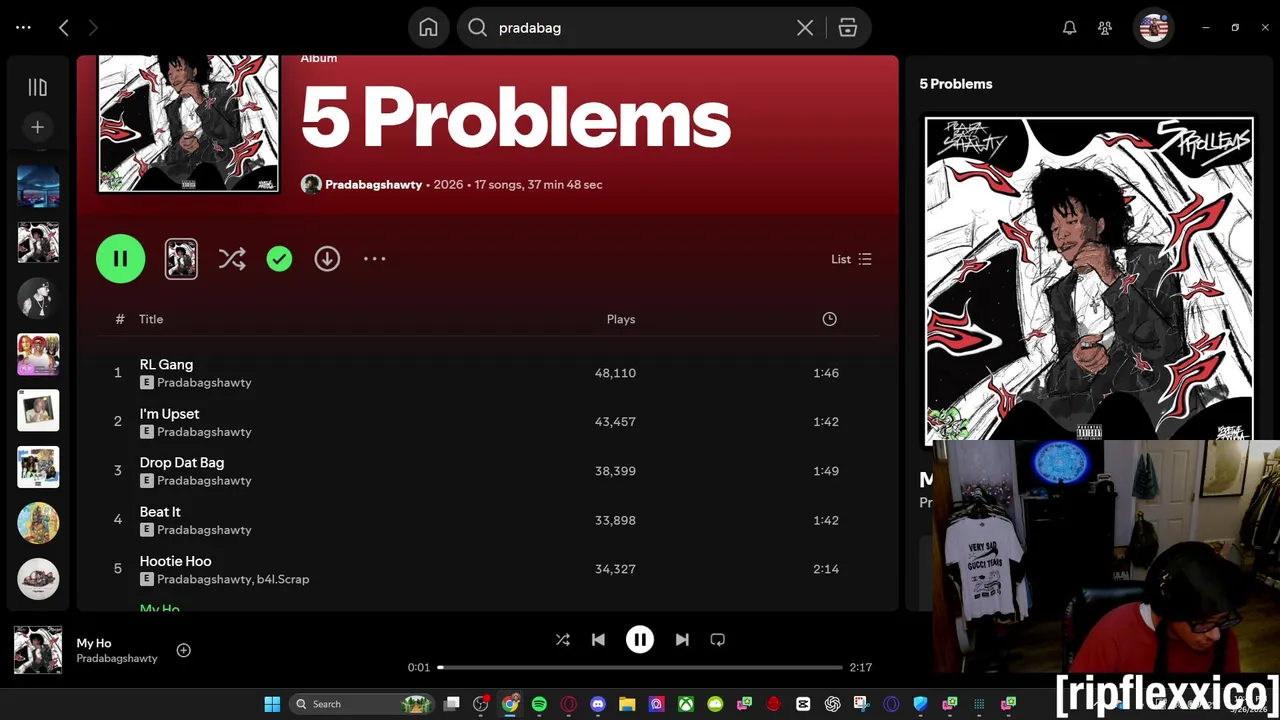The width and height of the screenshot is (1280, 720).
Task: Add My Ho to playlist
Action: coord(183,650)
